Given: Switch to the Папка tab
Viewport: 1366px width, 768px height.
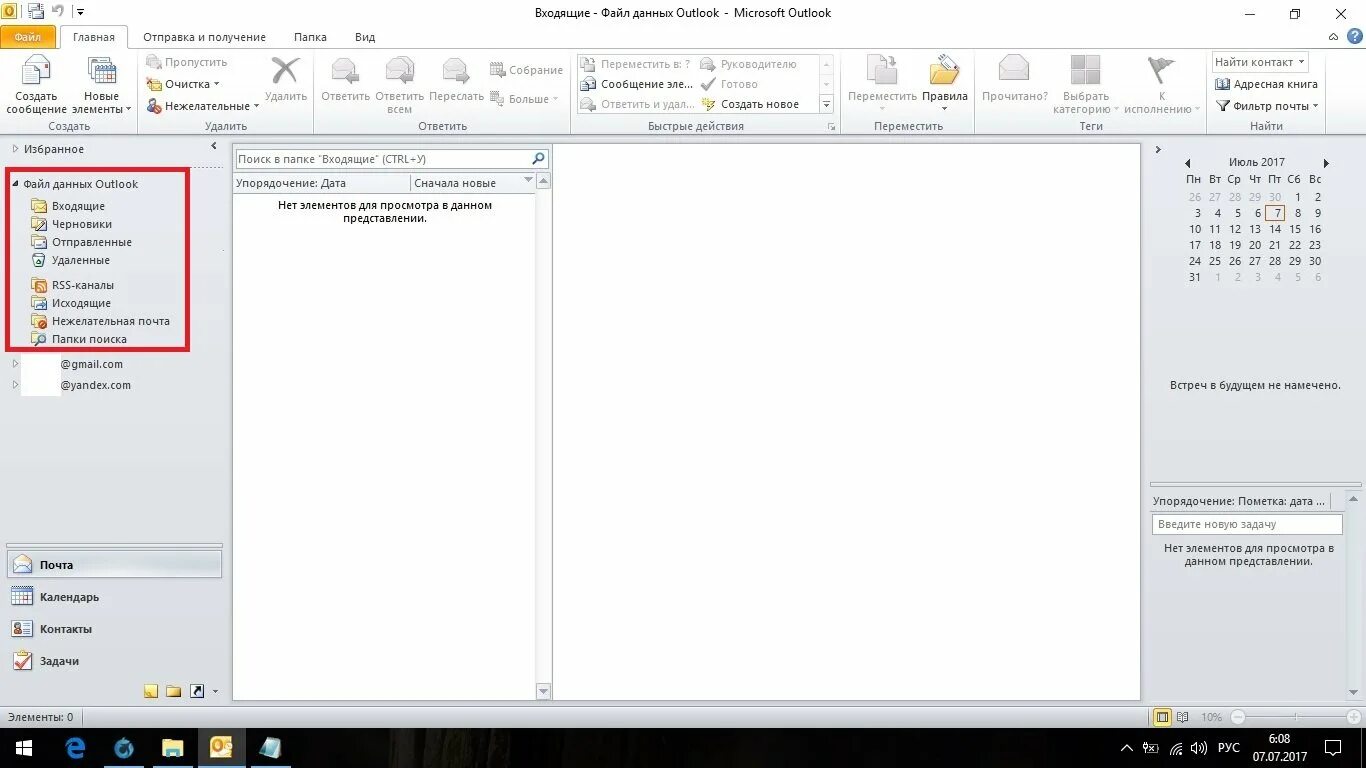Looking at the screenshot, I should point(310,37).
